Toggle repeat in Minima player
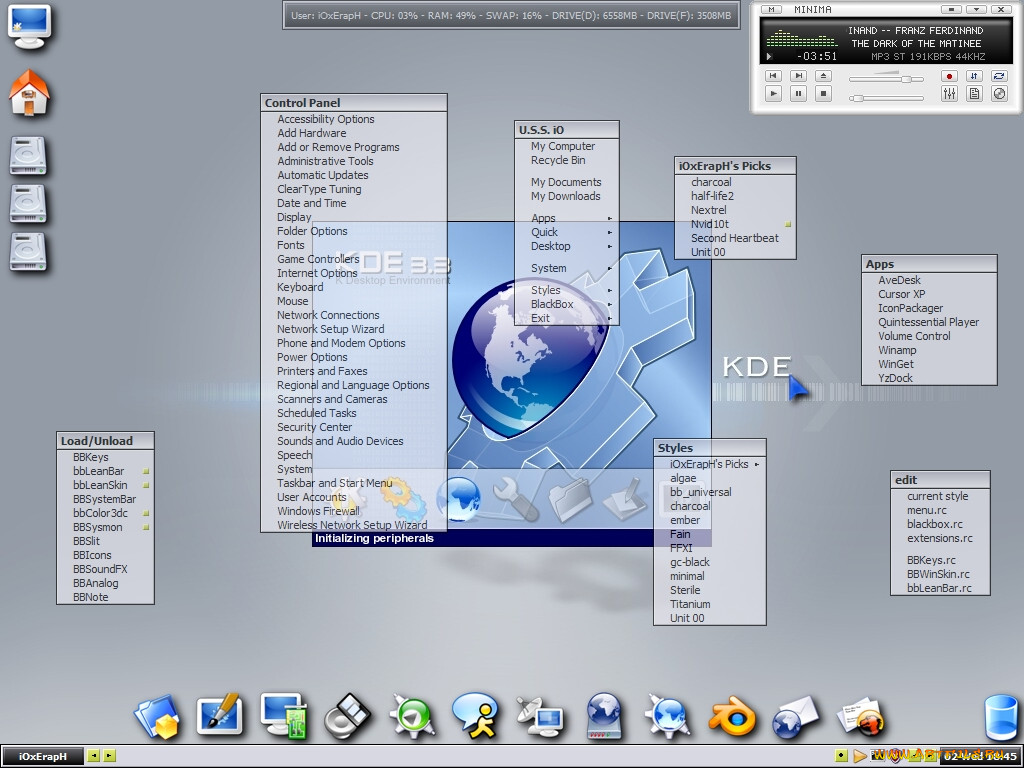This screenshot has width=1024, height=768. pyautogui.click(x=999, y=76)
